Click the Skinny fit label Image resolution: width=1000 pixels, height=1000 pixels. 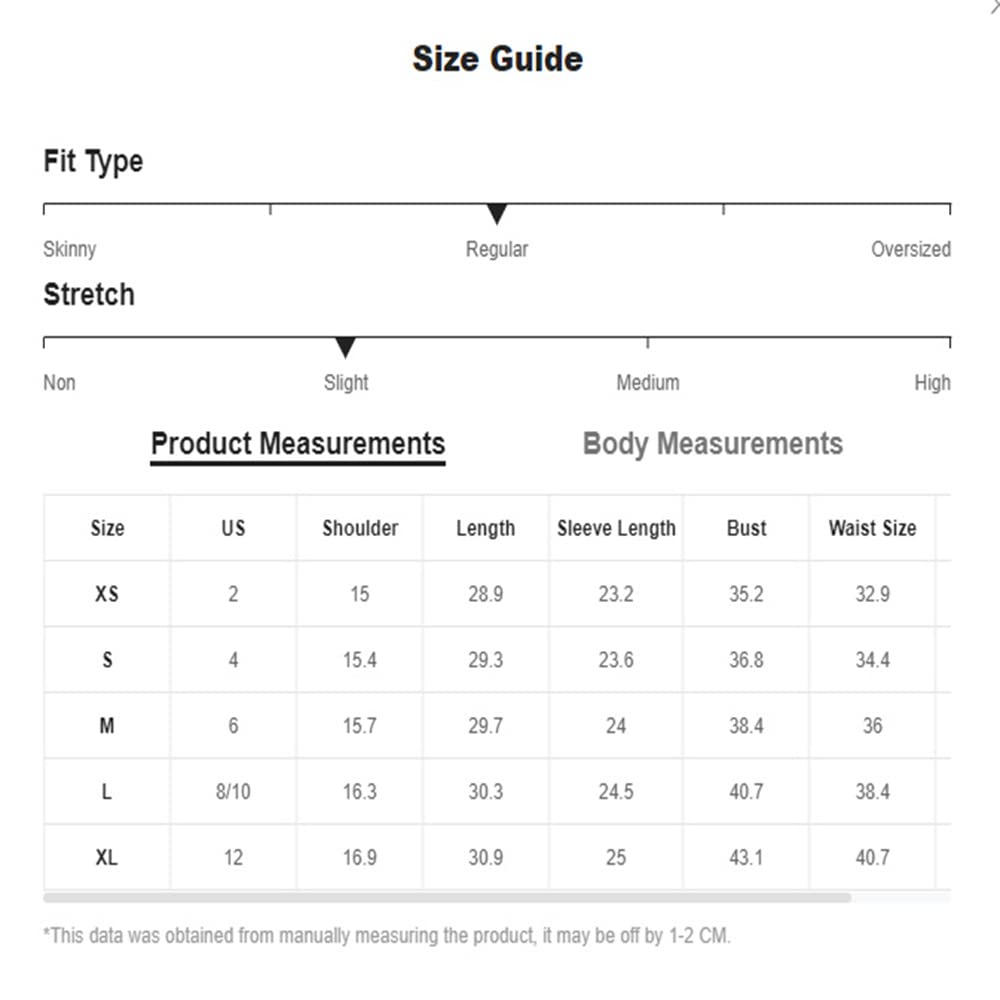(x=70, y=249)
